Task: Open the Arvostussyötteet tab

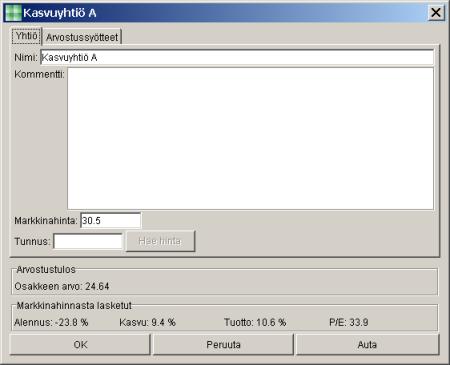Action: coord(82,37)
